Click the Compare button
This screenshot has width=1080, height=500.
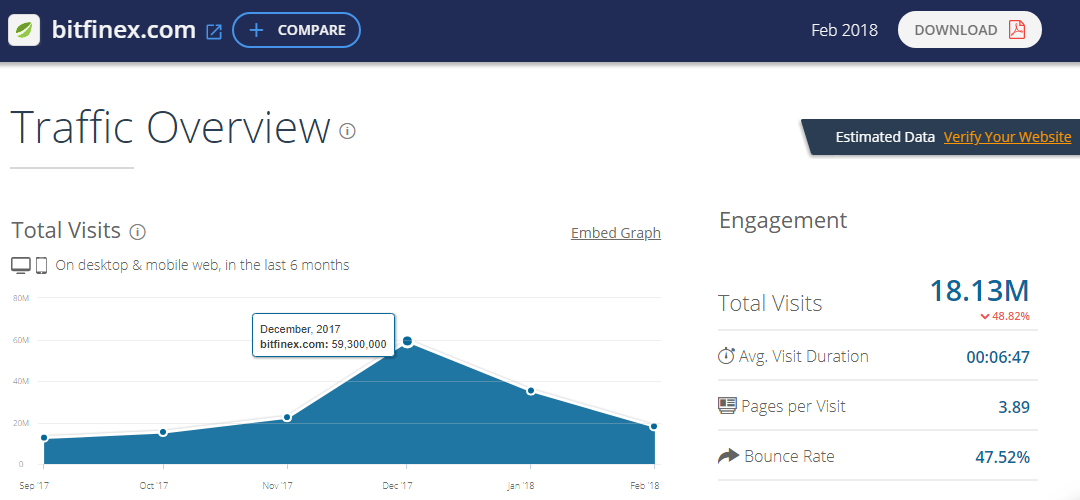(x=296, y=30)
